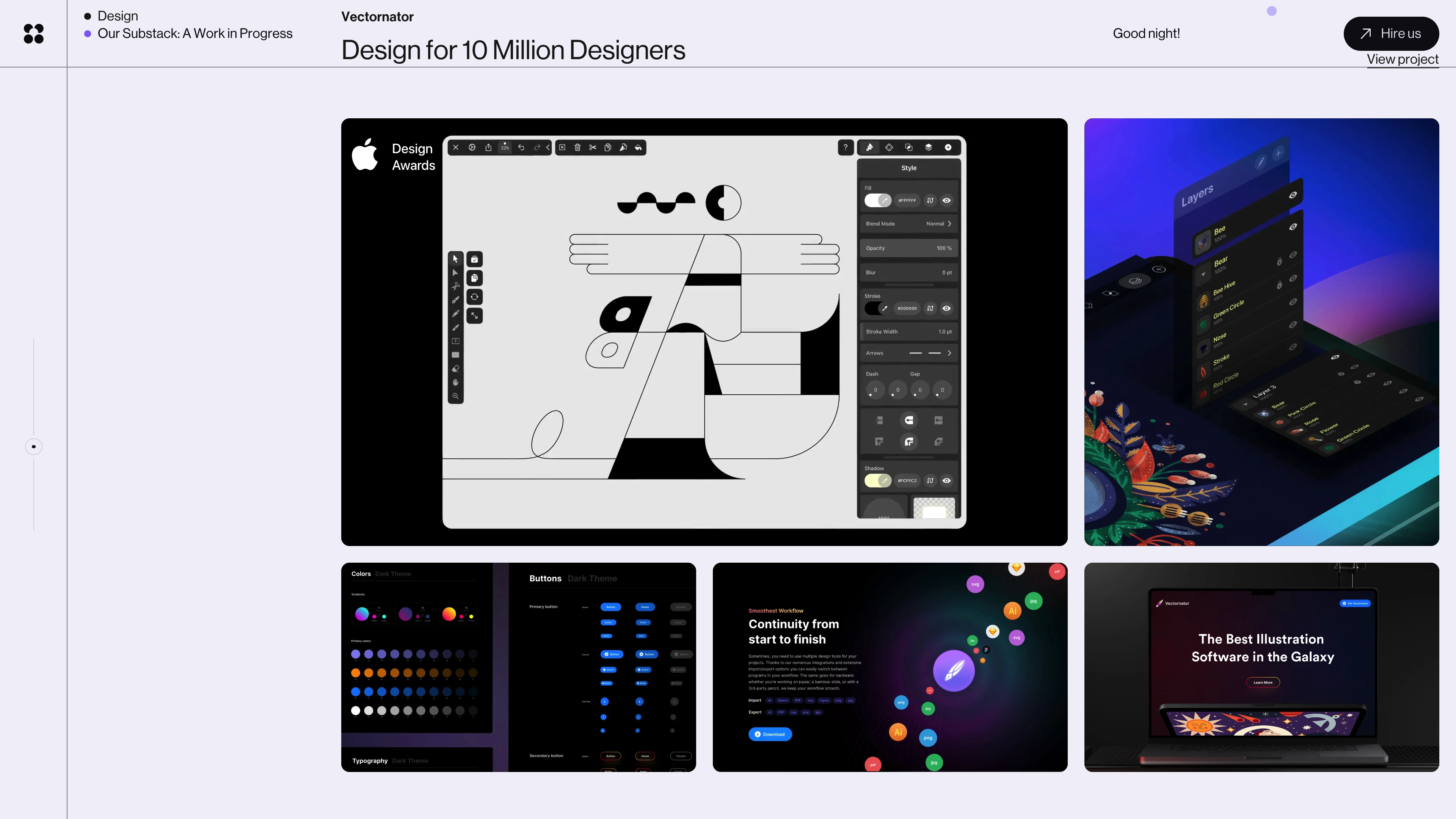Collapse the top toolbar with the left chevron

(548, 147)
